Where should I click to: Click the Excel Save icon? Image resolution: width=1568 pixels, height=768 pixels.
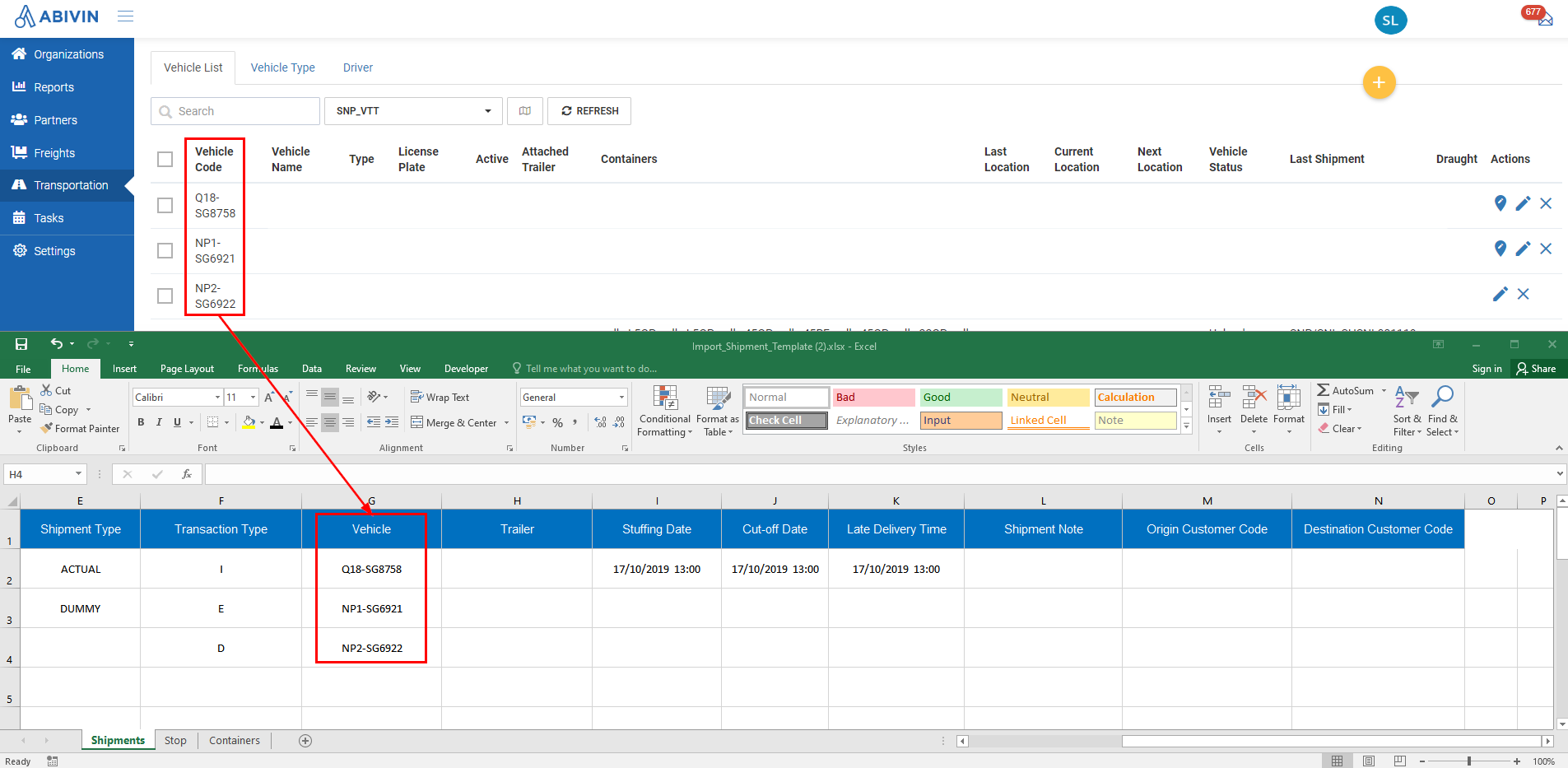point(21,344)
